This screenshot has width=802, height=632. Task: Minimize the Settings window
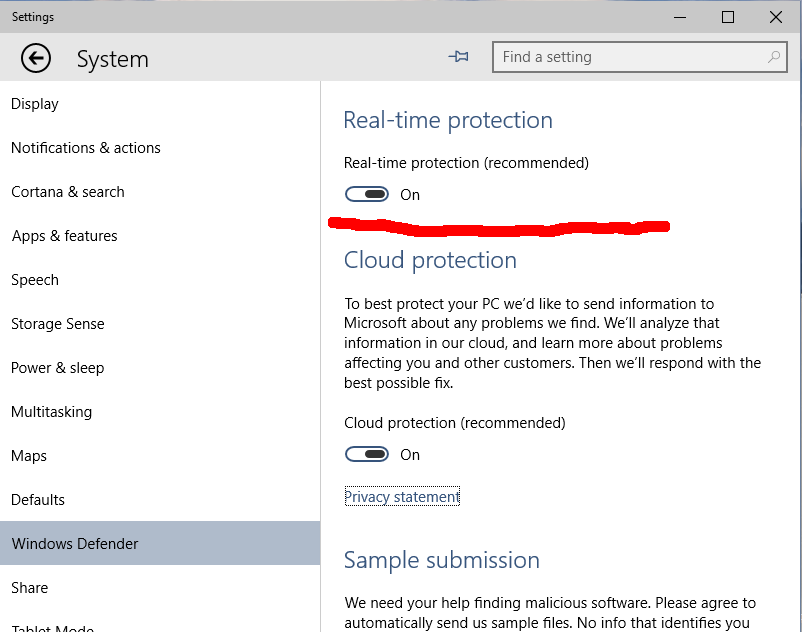pos(680,17)
